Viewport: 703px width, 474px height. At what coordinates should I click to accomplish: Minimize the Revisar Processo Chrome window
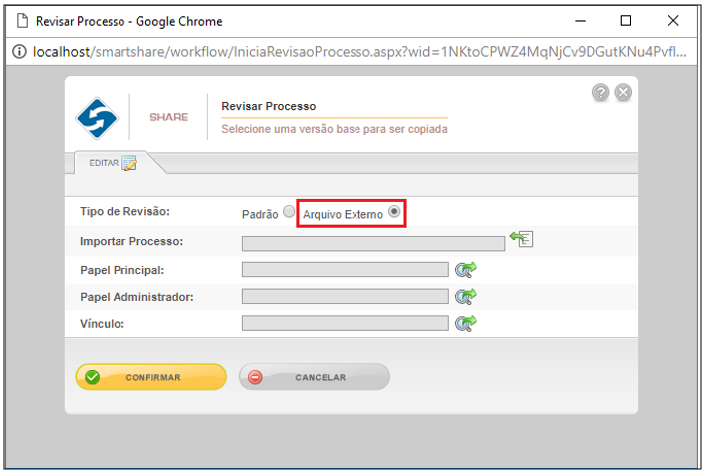[x=581, y=21]
